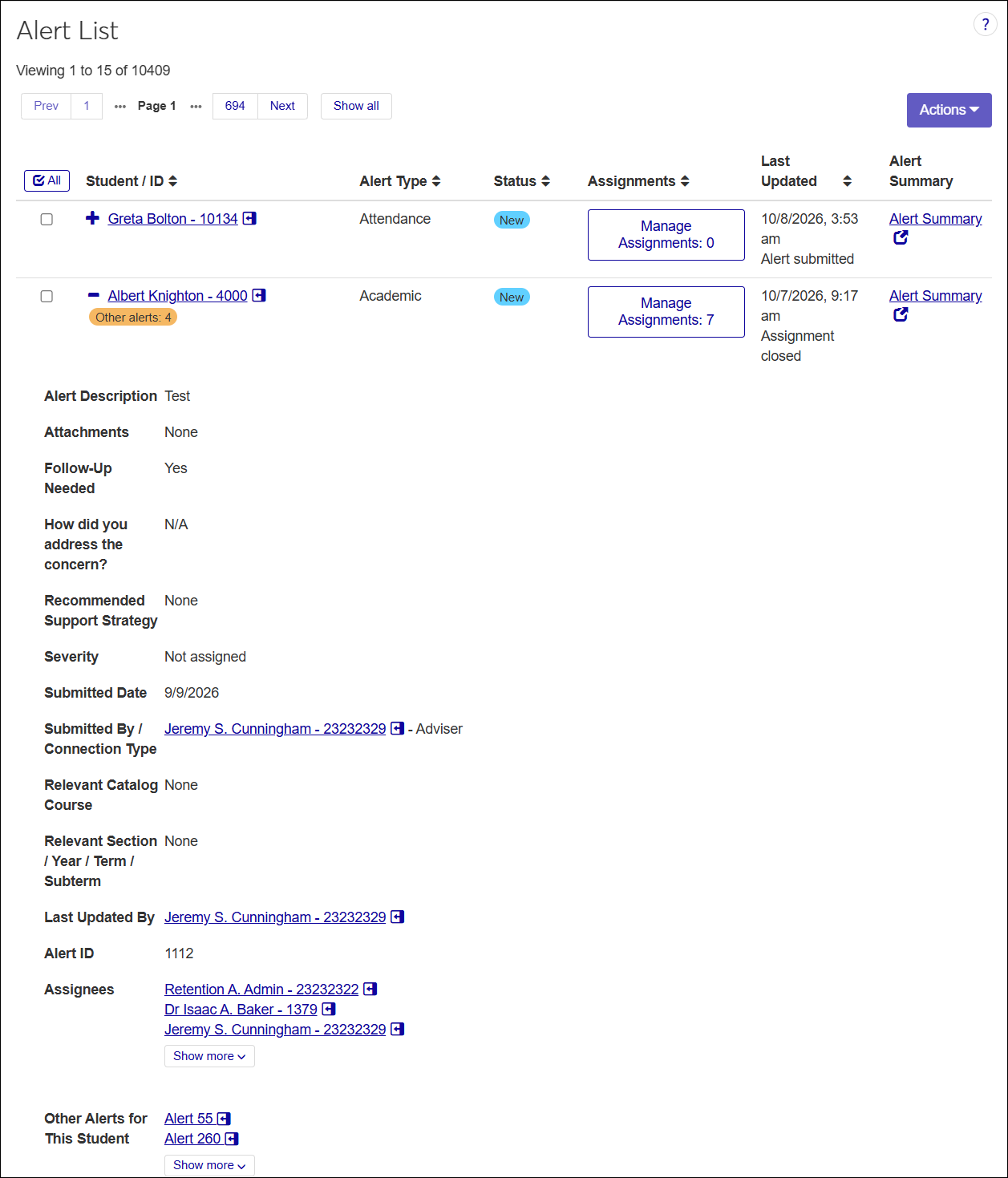Open Greta Bolton - 10134 student link
Viewport: 1008px width, 1178px height.
point(172,219)
